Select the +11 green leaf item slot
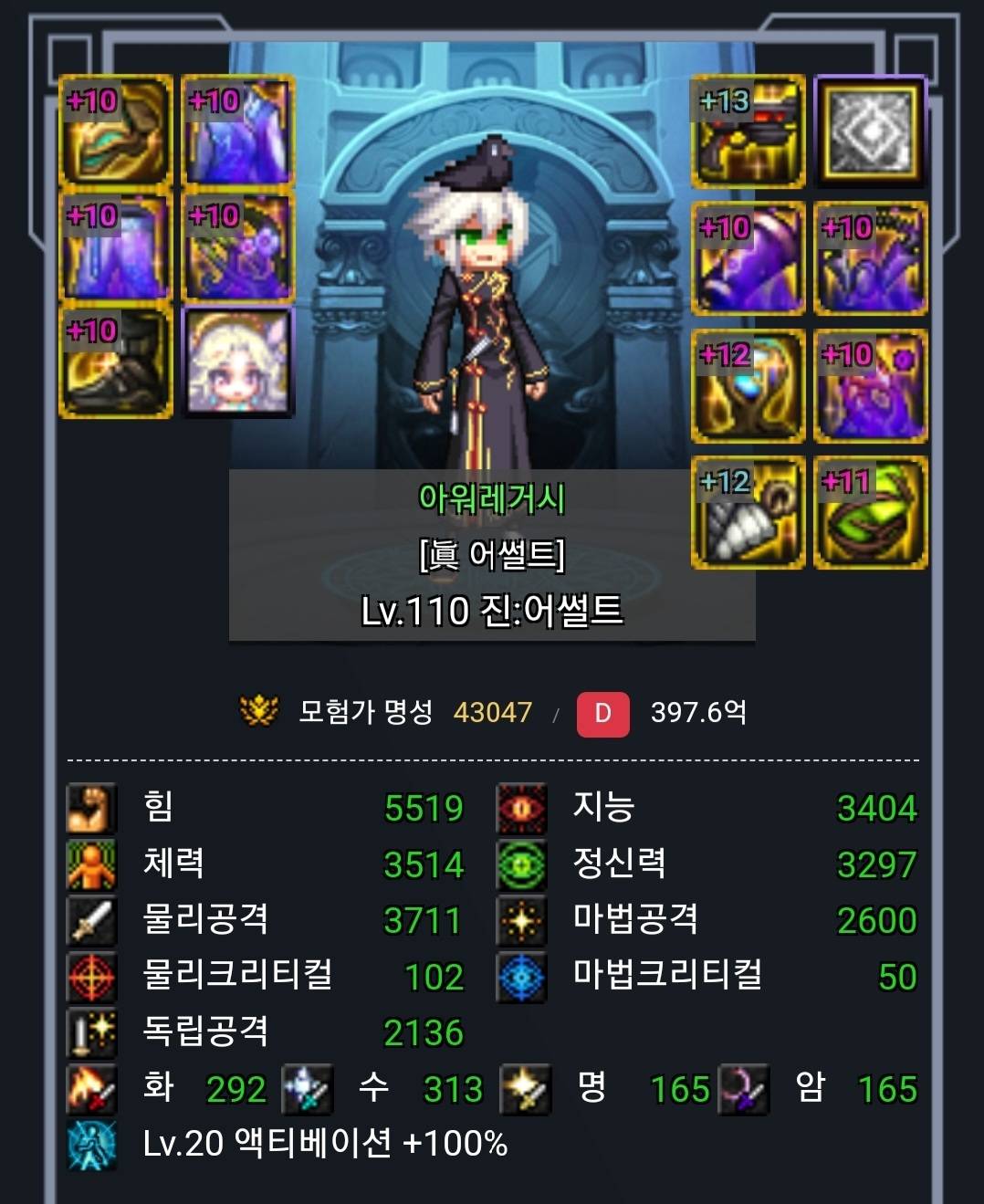 (x=870, y=513)
